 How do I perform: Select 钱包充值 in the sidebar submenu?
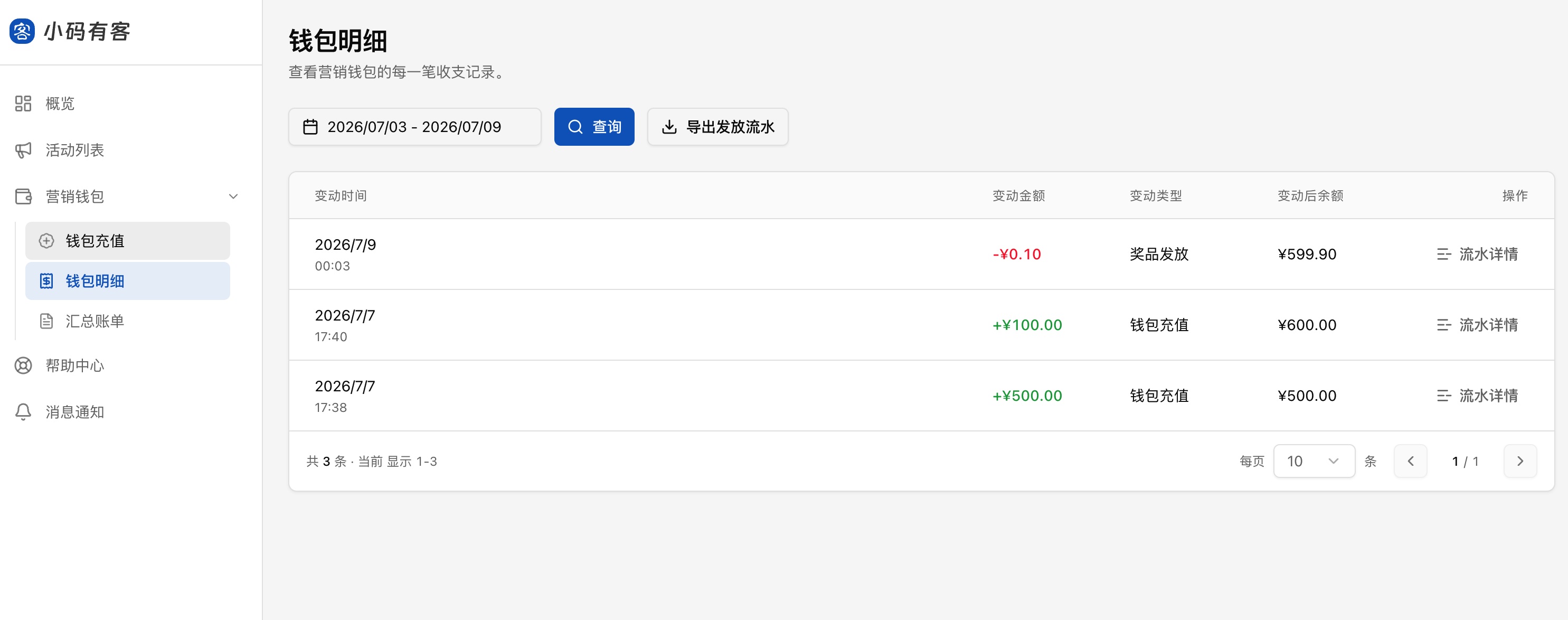(x=127, y=241)
